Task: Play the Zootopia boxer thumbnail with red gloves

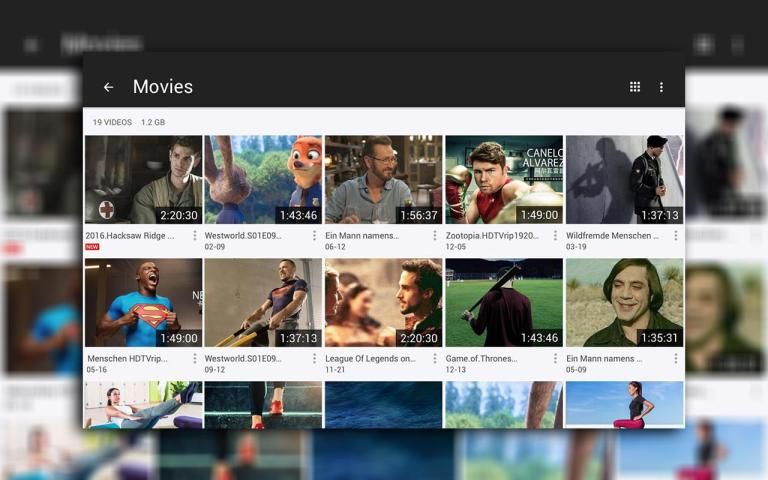Action: click(x=504, y=180)
